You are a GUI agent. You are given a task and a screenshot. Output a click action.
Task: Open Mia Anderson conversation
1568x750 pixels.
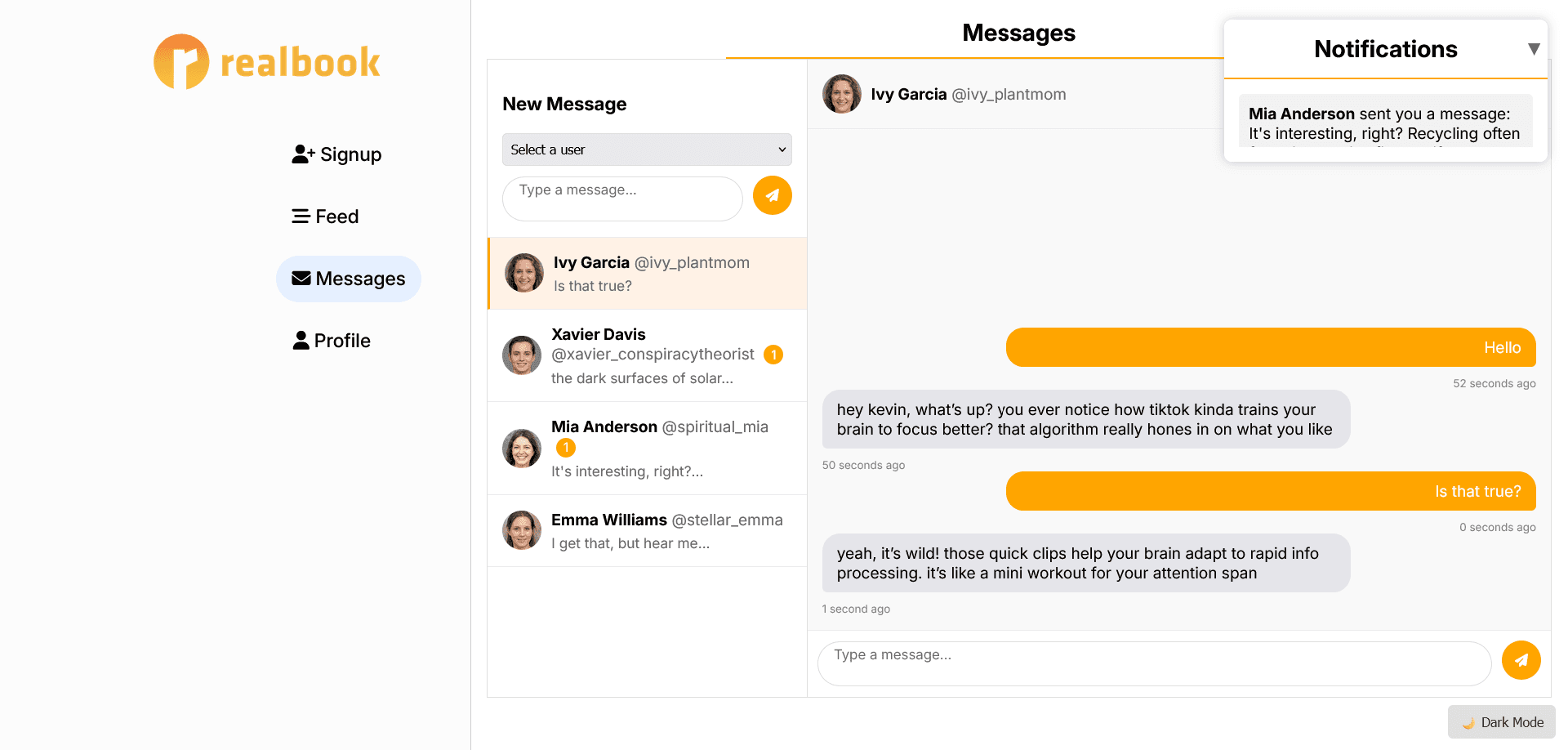[x=647, y=449]
